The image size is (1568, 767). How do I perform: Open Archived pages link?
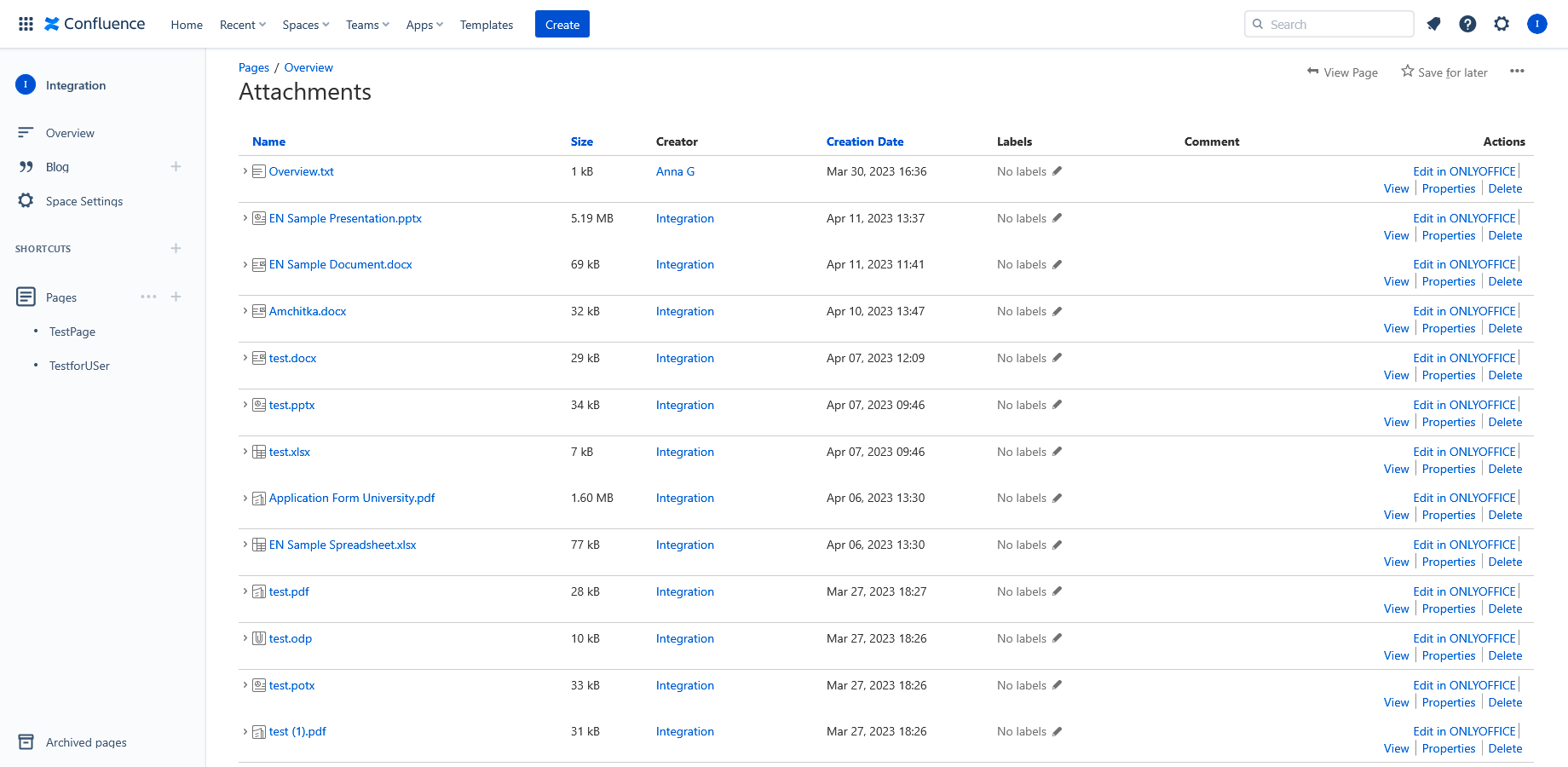[86, 742]
